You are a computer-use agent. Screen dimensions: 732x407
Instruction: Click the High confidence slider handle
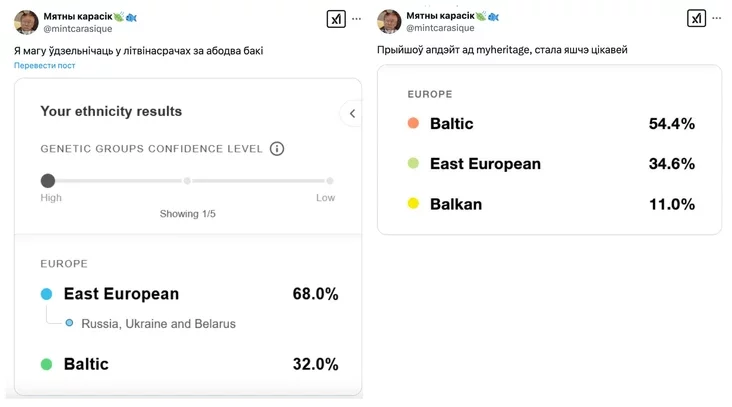click(48, 181)
